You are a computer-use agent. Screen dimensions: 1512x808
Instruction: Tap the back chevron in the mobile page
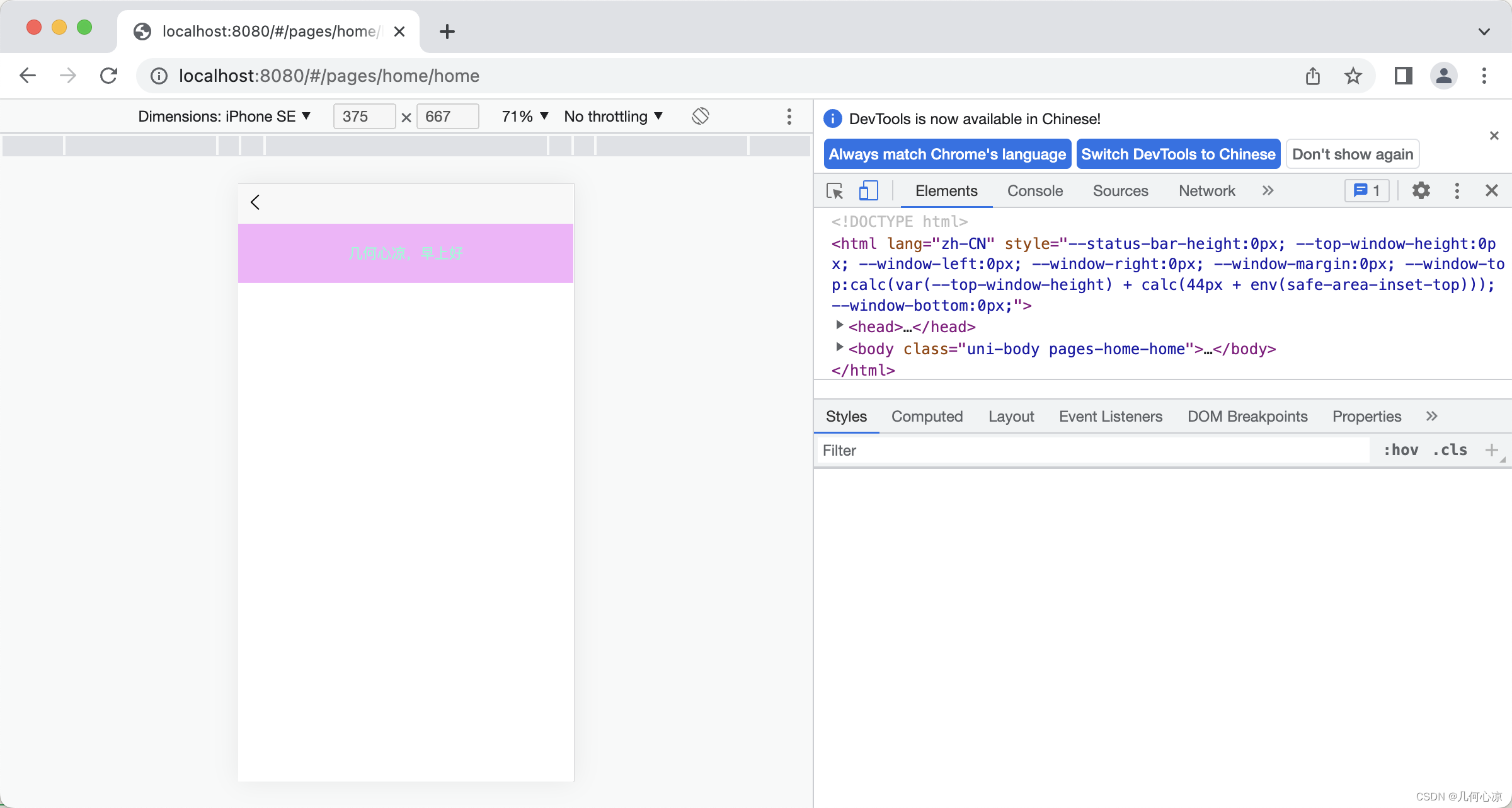point(255,202)
